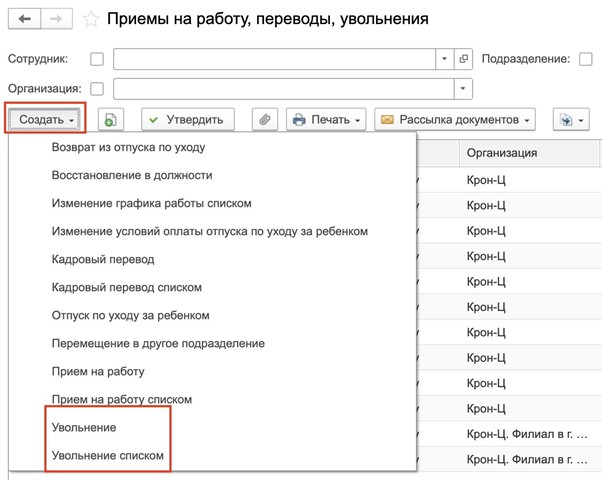
Task: Open the Сотрудник field selection window icon
Action: click(x=463, y=59)
